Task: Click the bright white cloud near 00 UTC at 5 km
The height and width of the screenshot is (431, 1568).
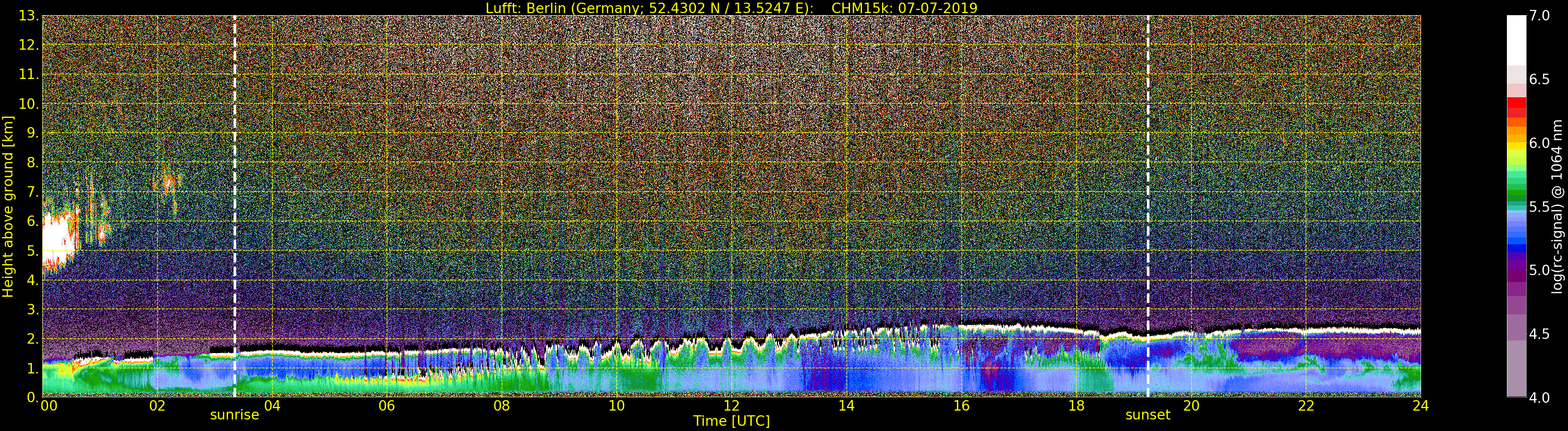Action: [x=59, y=241]
